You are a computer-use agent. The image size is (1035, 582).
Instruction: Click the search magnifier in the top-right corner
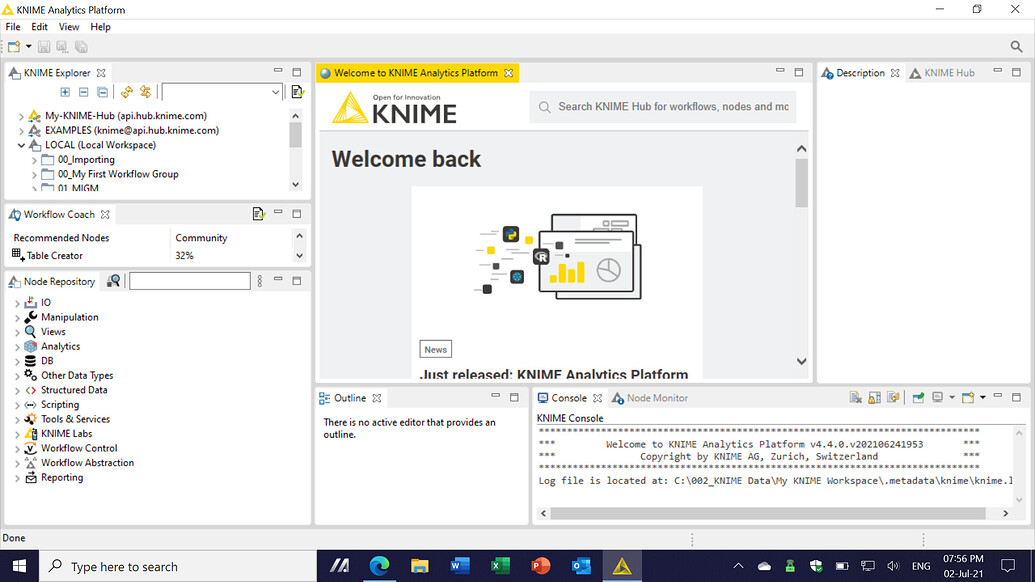pyautogui.click(x=1017, y=46)
